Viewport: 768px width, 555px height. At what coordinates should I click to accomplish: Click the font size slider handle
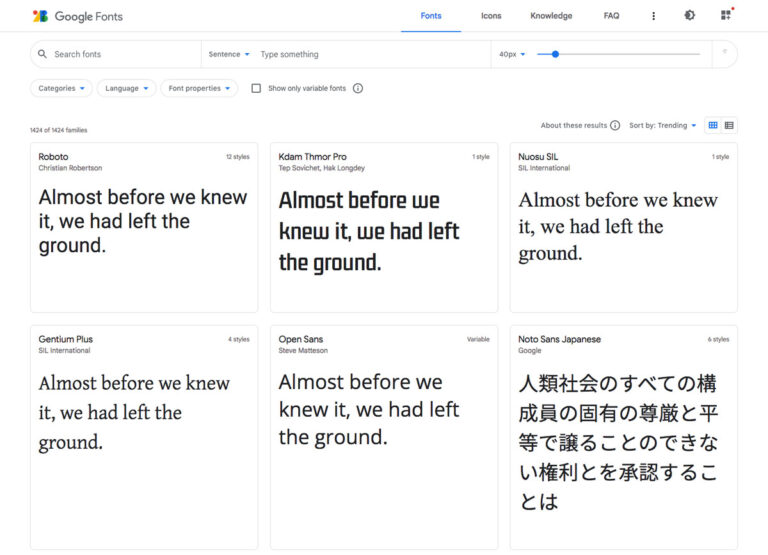tap(555, 54)
